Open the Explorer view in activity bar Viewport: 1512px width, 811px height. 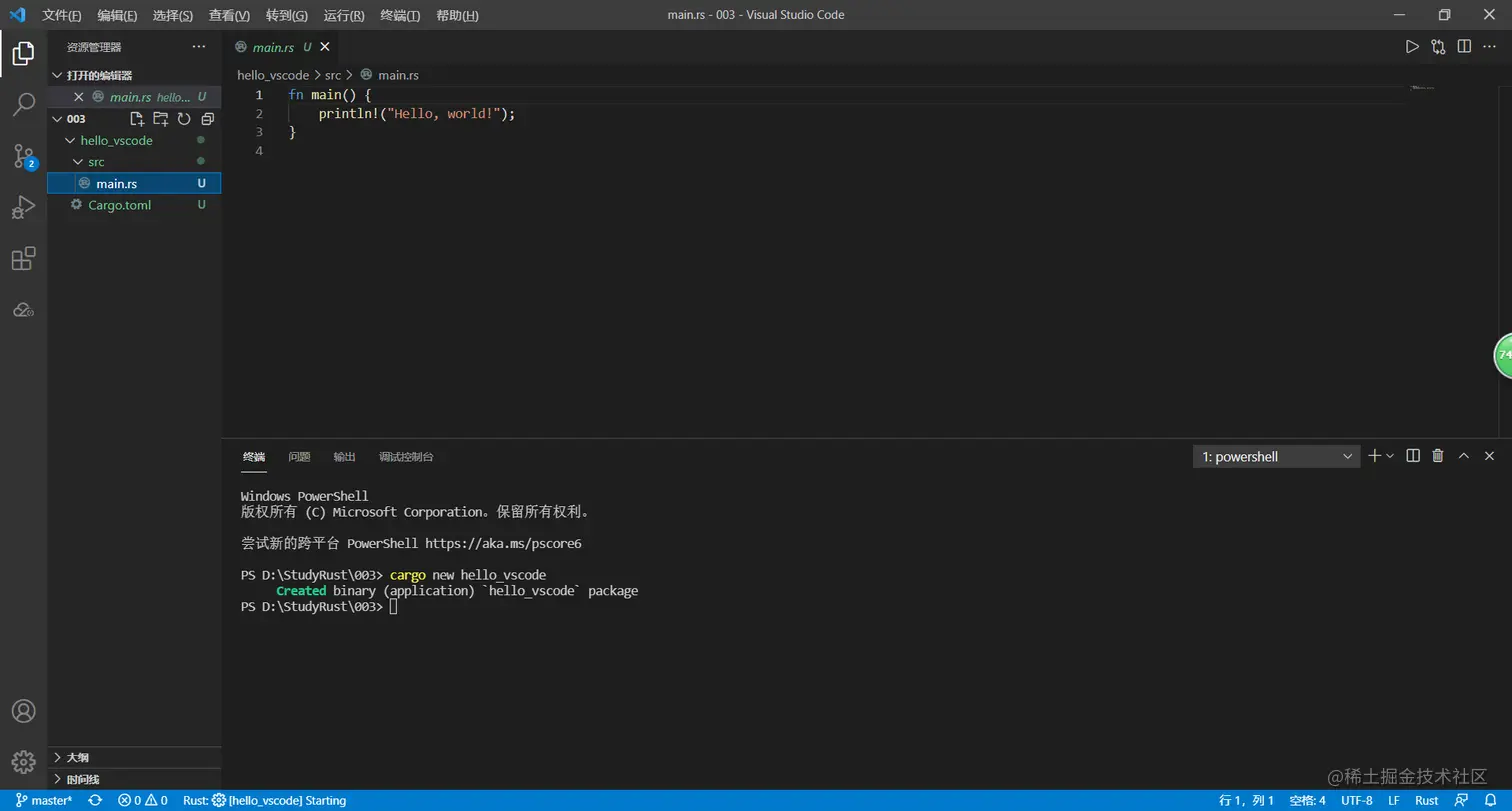(23, 53)
